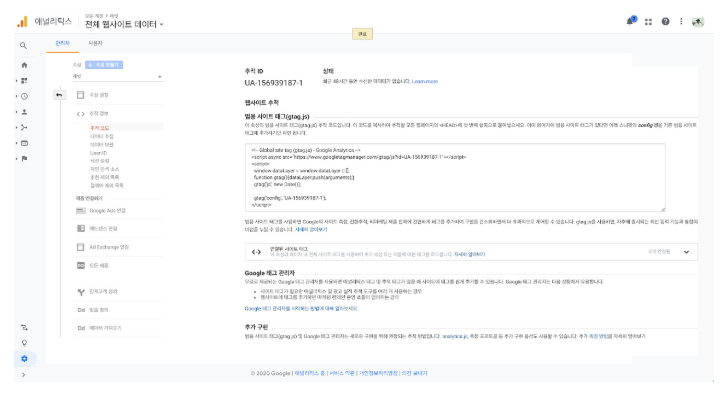Click the small yellow button at top center
The image size is (726, 417).
tap(363, 34)
